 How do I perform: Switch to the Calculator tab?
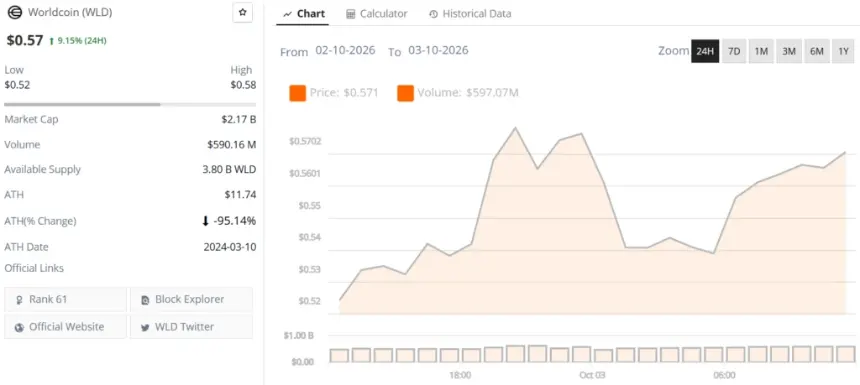click(377, 14)
